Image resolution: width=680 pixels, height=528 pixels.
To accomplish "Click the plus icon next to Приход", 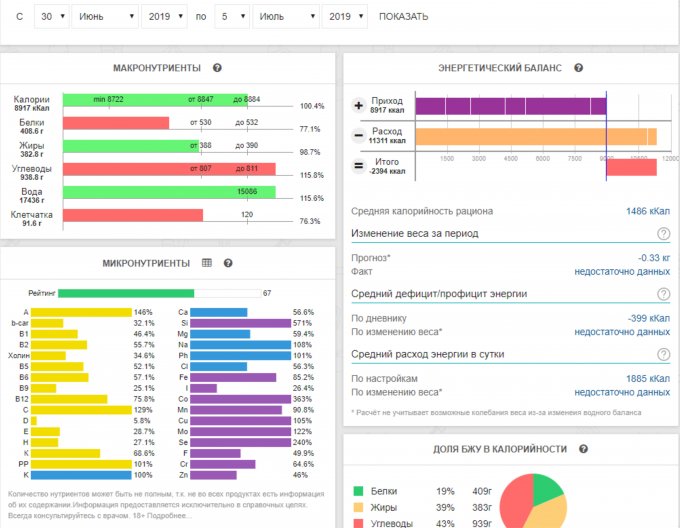I will [x=359, y=106].
